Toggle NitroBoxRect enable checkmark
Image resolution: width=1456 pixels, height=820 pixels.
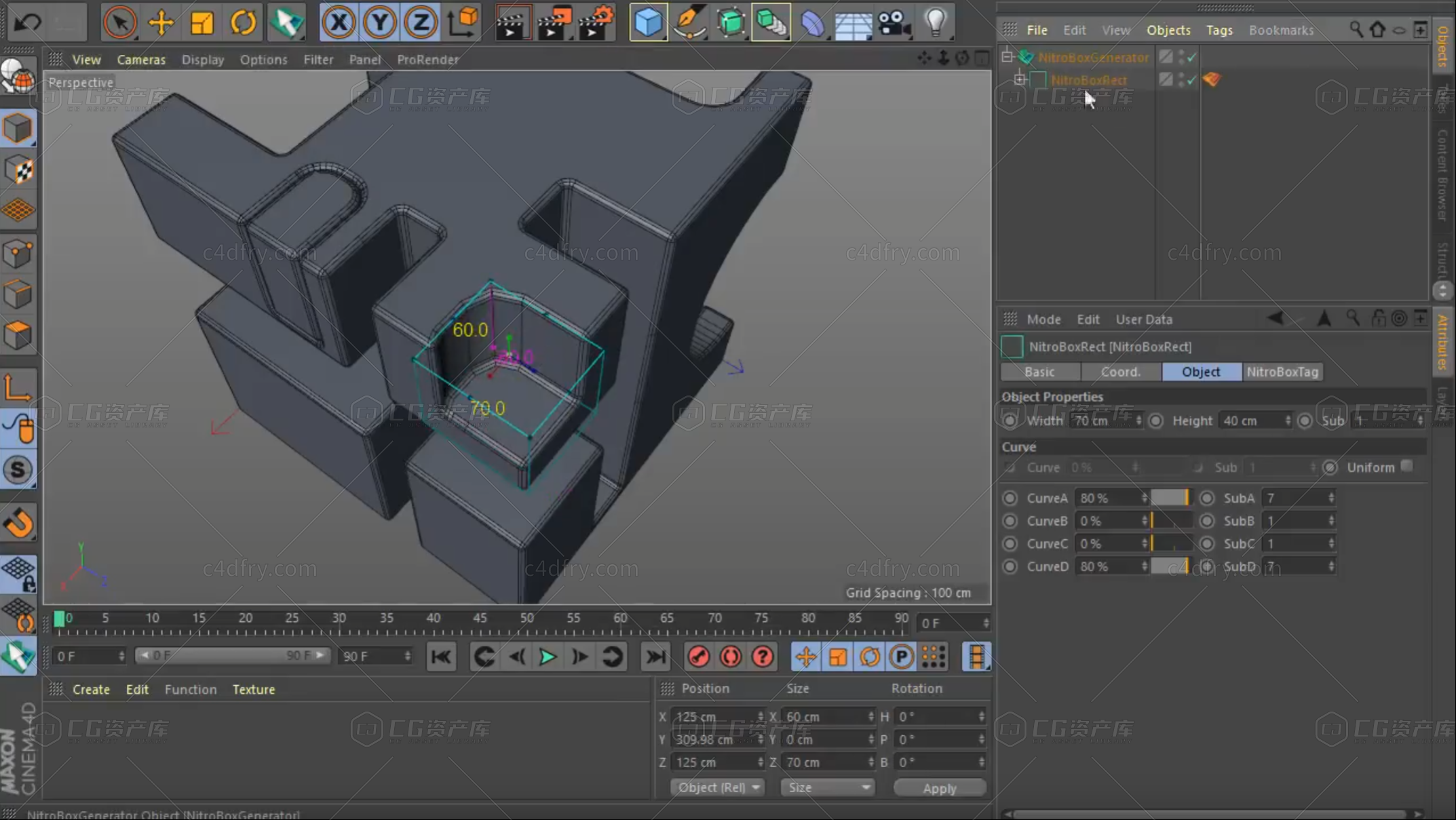click(1192, 80)
